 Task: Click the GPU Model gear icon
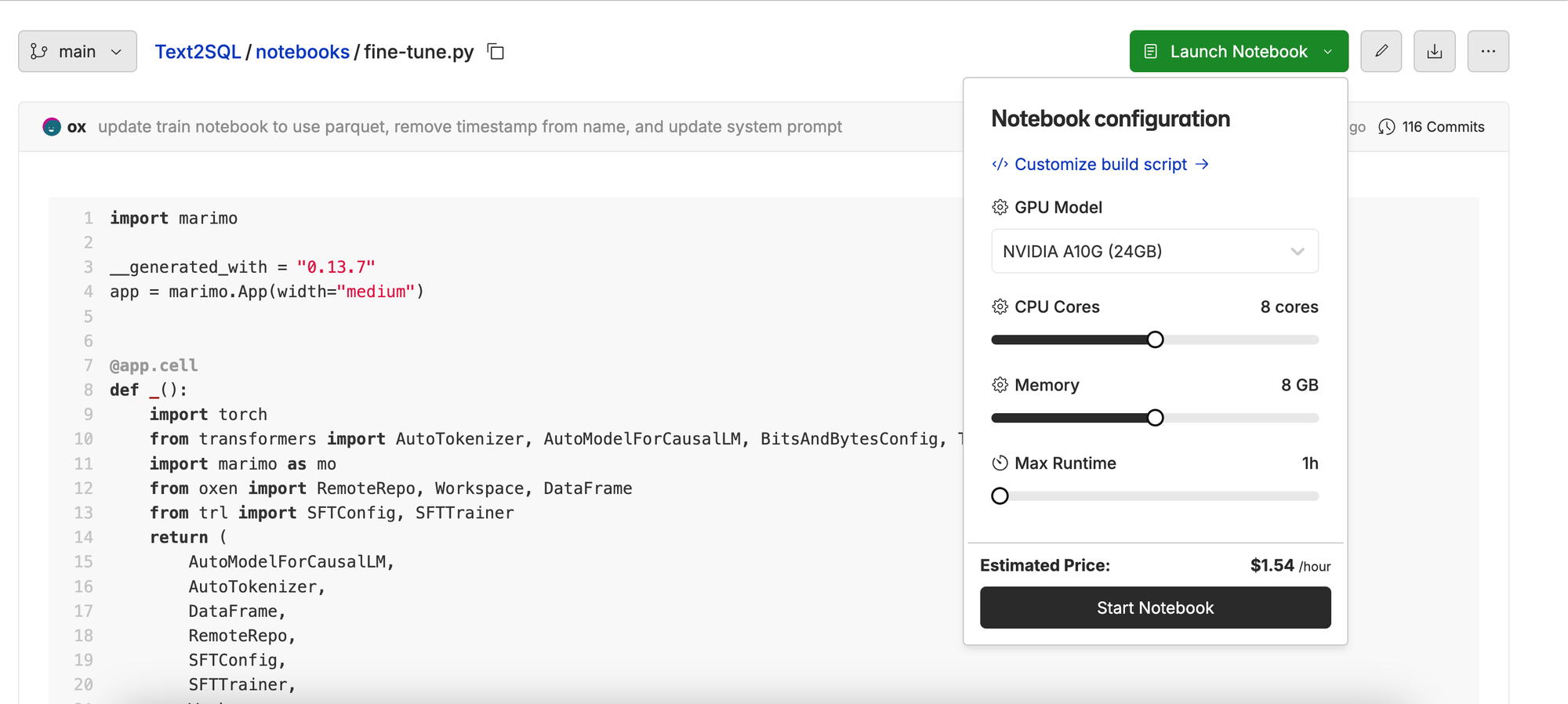coord(1000,207)
